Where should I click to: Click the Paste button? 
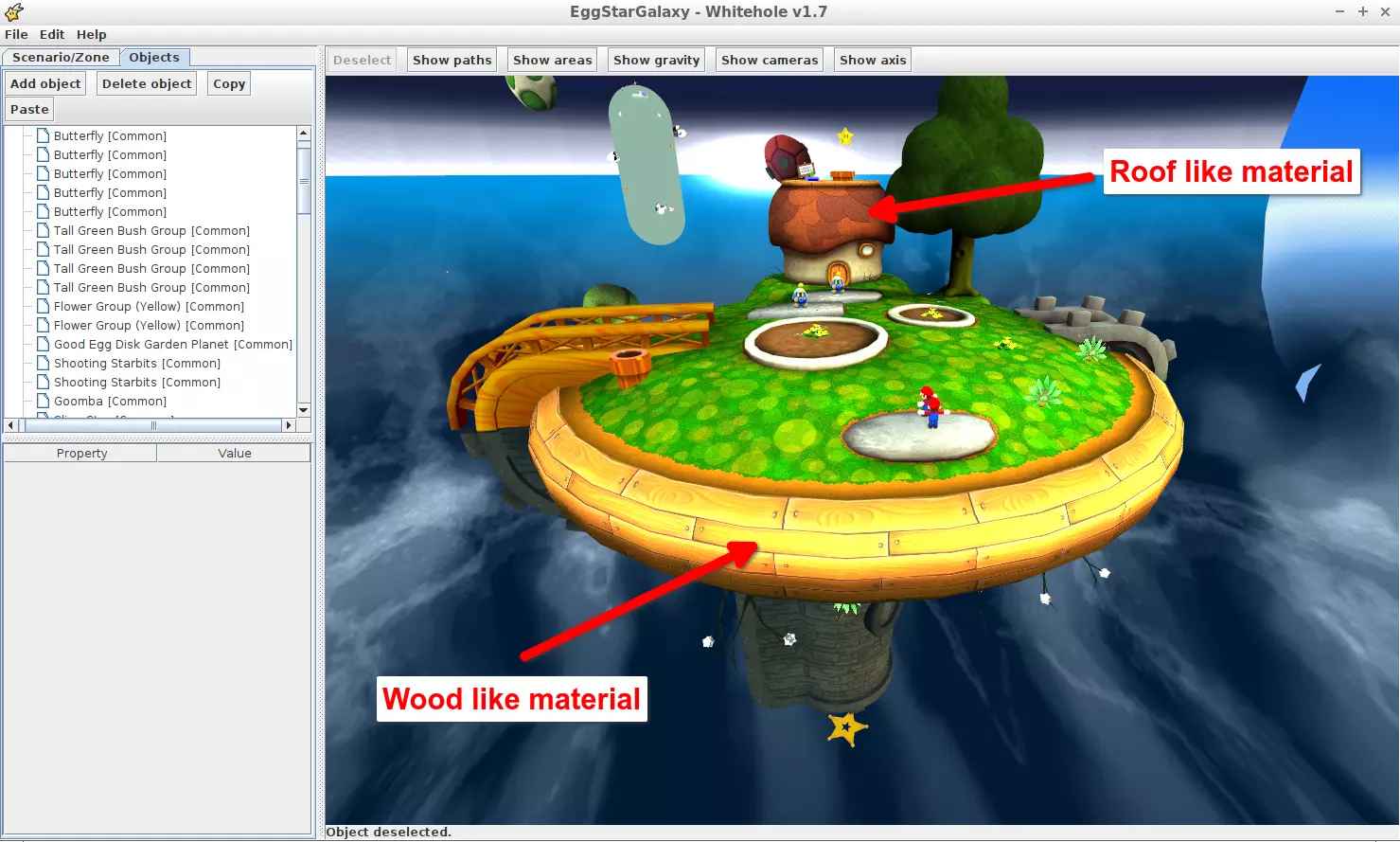(x=29, y=109)
